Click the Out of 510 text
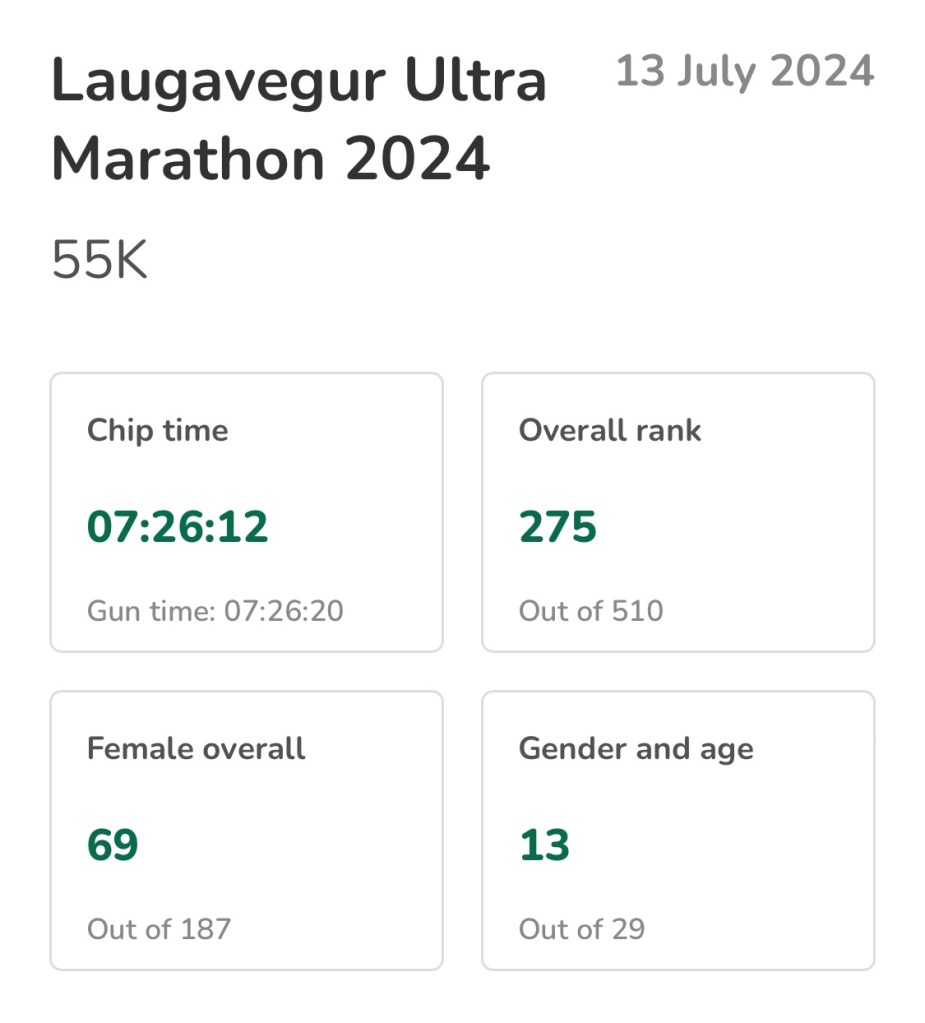 tap(591, 611)
